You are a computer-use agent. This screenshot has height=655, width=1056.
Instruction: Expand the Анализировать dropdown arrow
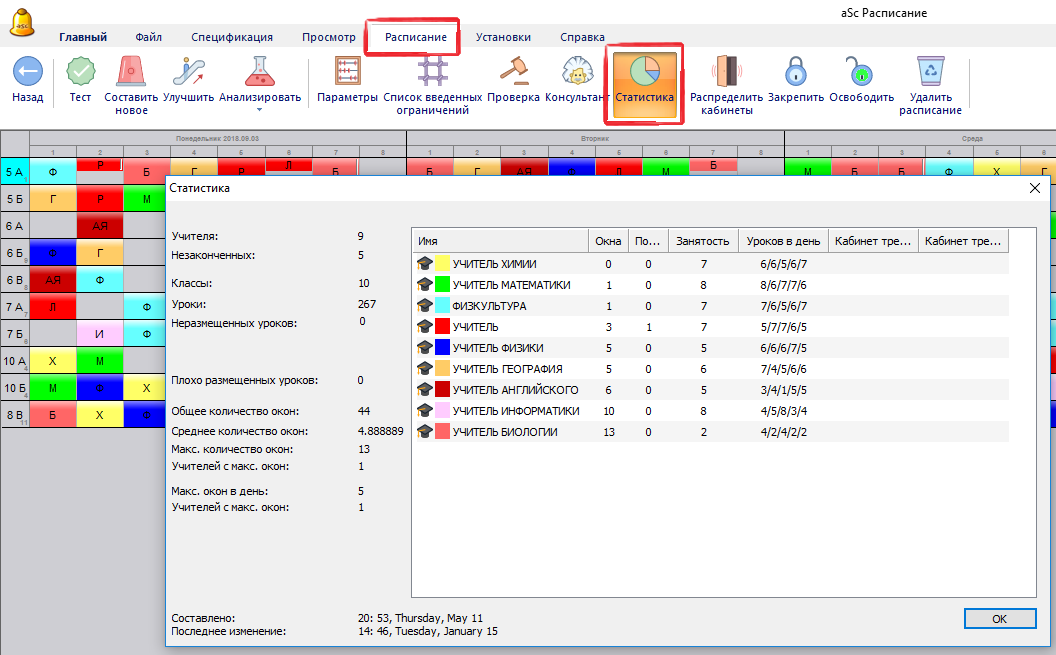click(260, 110)
